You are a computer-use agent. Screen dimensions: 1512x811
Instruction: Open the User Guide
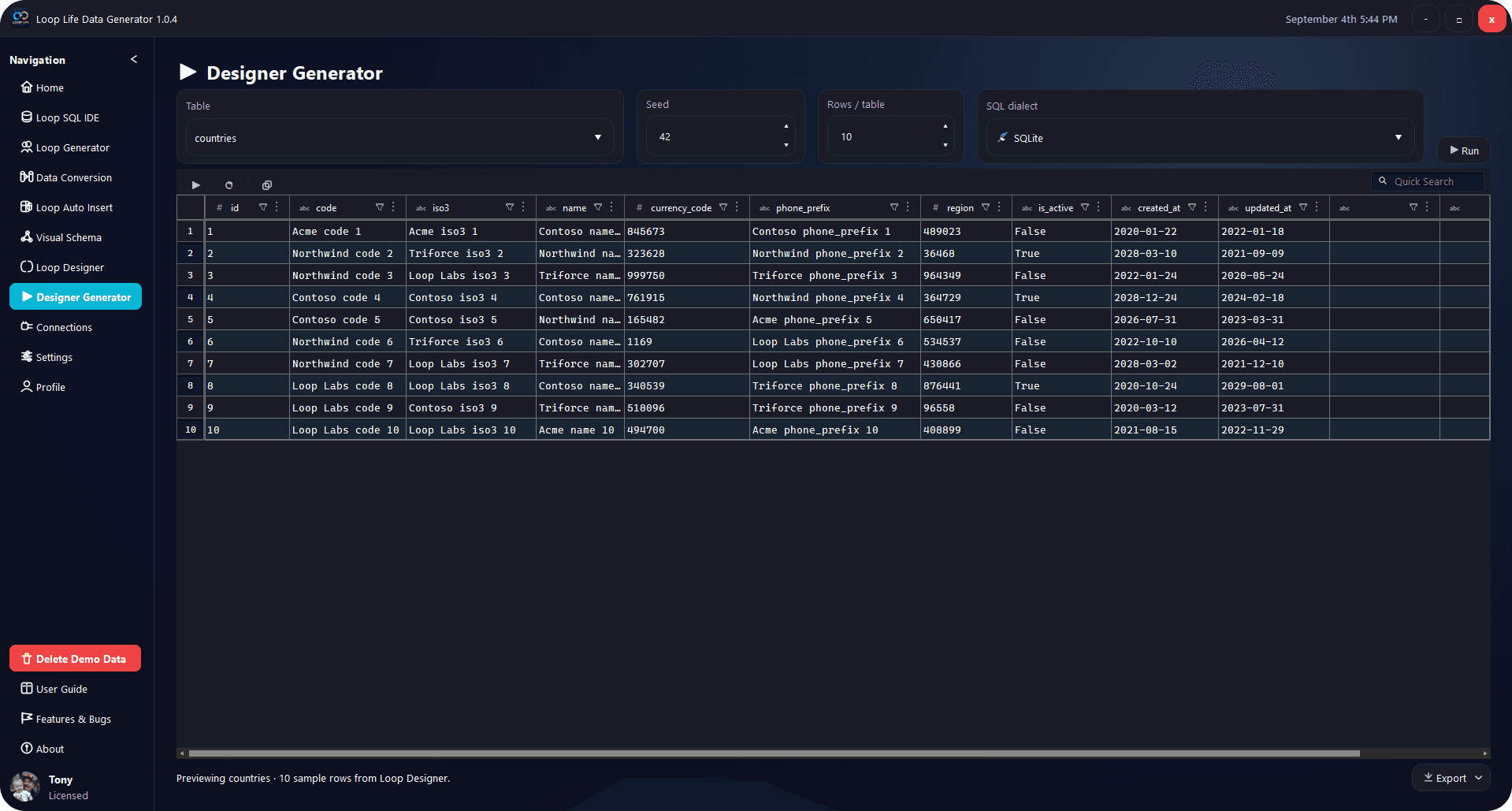76,689
